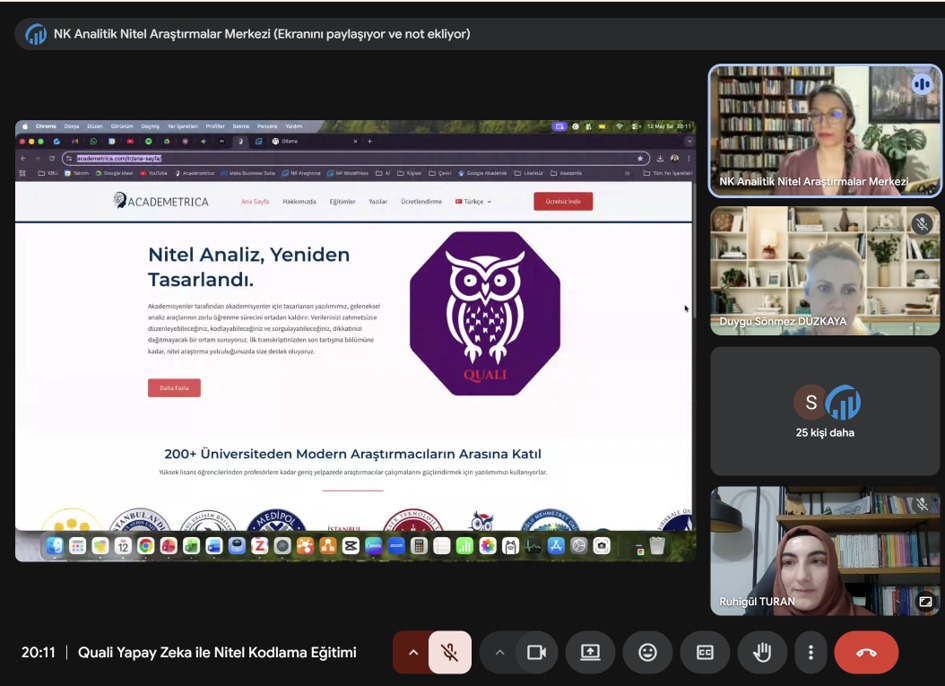The width and height of the screenshot is (945, 686).
Task: Open the pinned WhatsApp tab
Action: pyautogui.click(x=93, y=141)
